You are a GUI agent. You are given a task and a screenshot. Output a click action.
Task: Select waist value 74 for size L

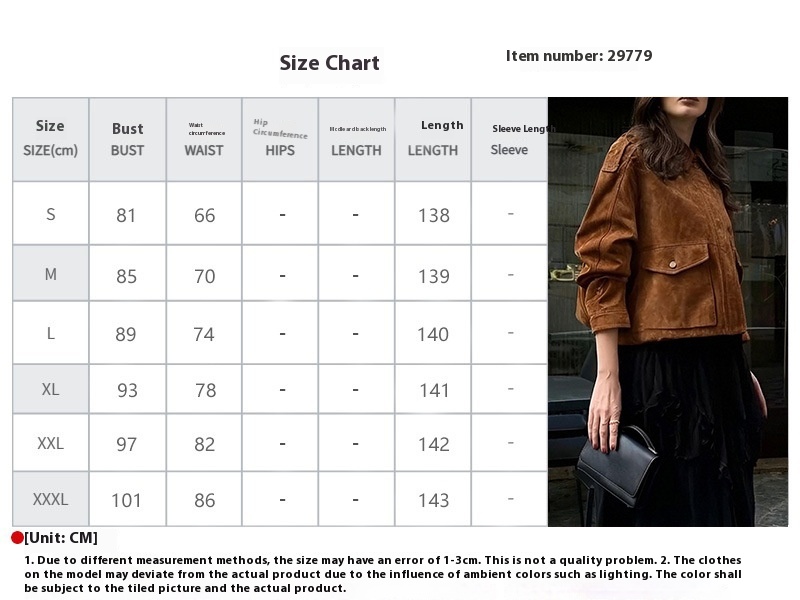click(x=204, y=334)
